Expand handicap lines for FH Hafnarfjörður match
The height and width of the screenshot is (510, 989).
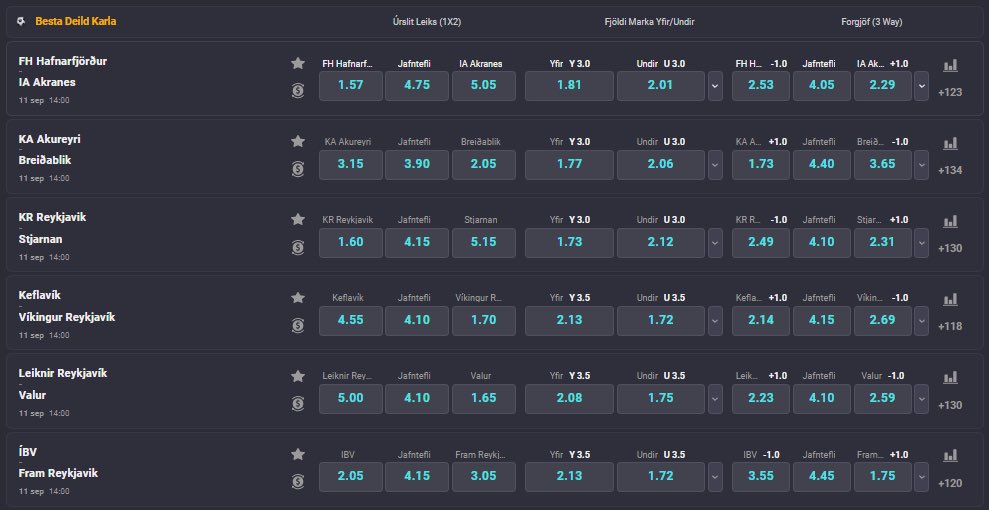click(x=922, y=86)
